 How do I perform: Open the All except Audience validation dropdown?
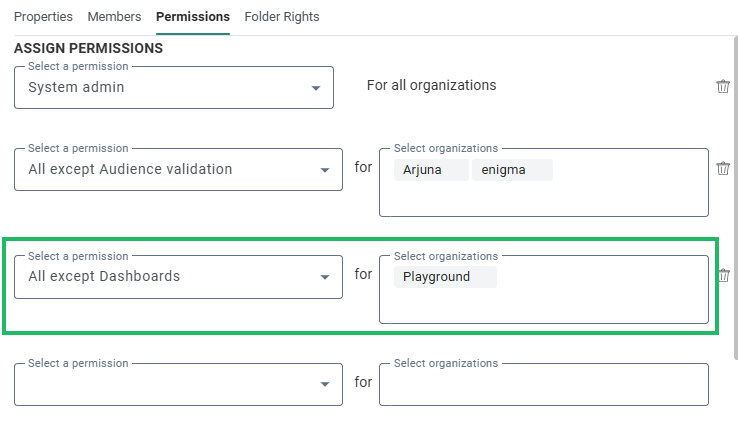[324, 170]
